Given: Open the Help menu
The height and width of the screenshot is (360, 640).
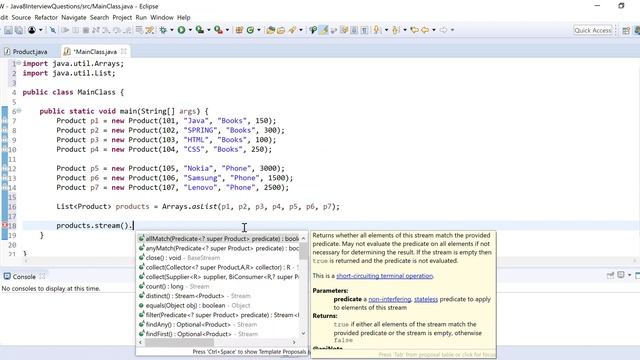Looking at the screenshot, I should (184, 18).
